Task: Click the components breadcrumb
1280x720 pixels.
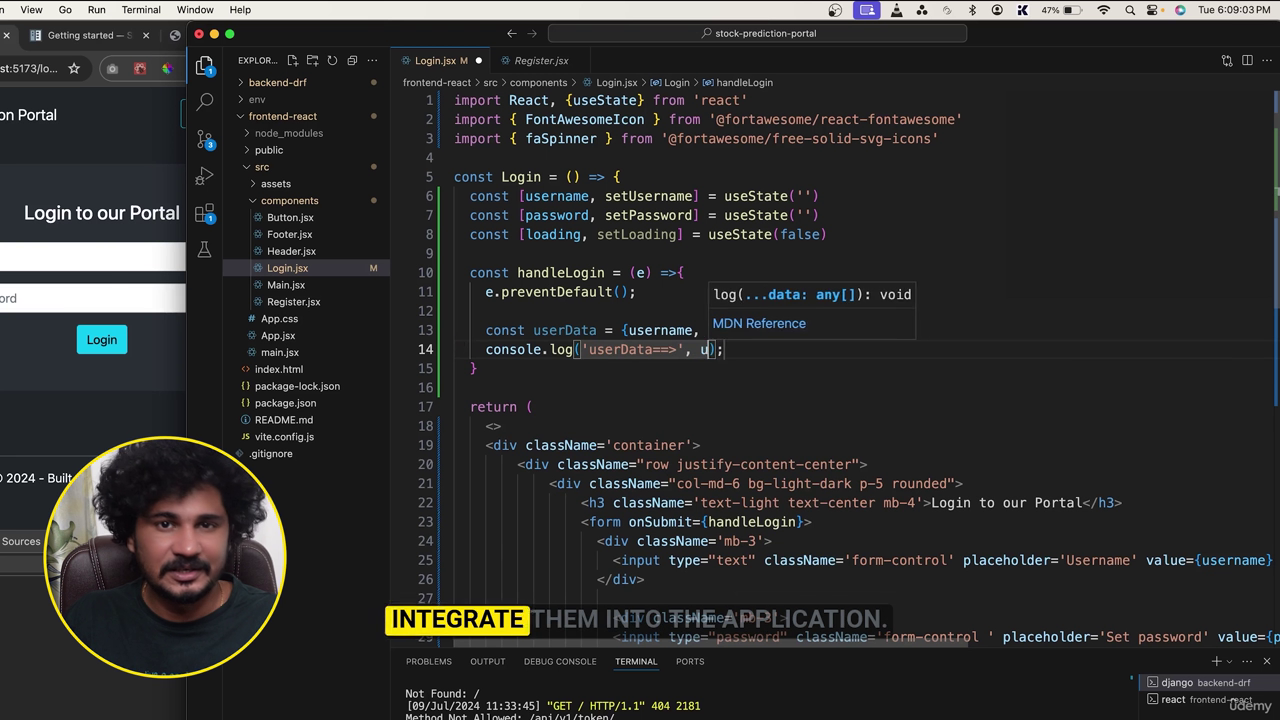Action: (538, 83)
